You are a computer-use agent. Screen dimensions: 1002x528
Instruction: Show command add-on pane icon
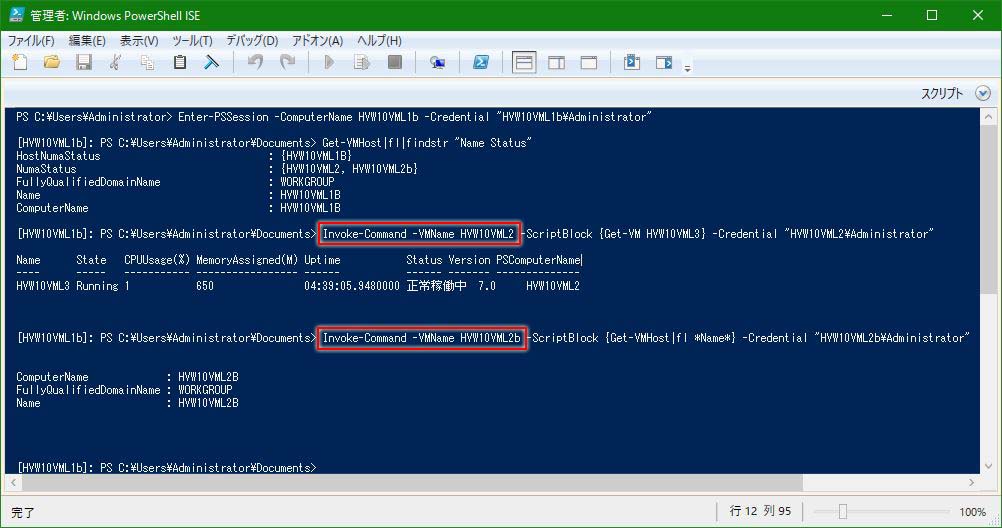(664, 63)
